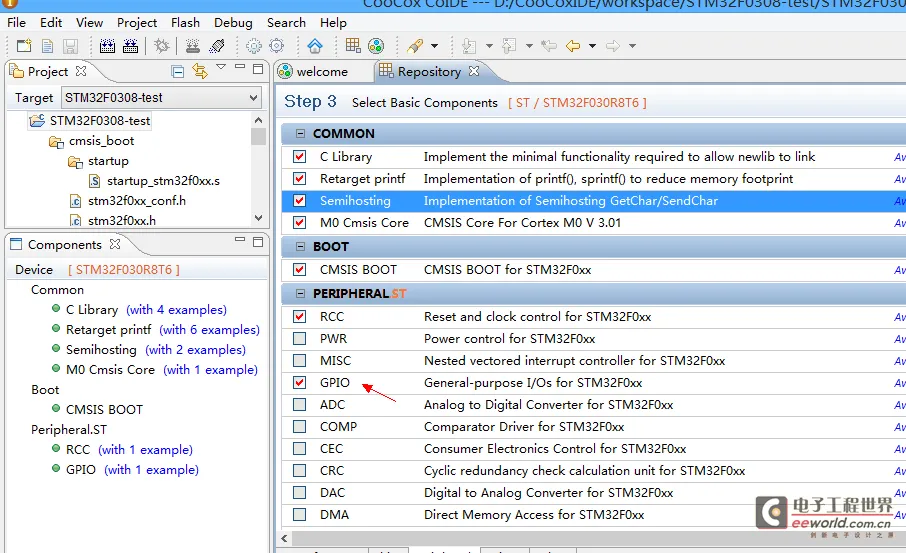This screenshot has height=553, width=906.
Task: Click the welcome globe toolbar icon
Action: (376, 46)
